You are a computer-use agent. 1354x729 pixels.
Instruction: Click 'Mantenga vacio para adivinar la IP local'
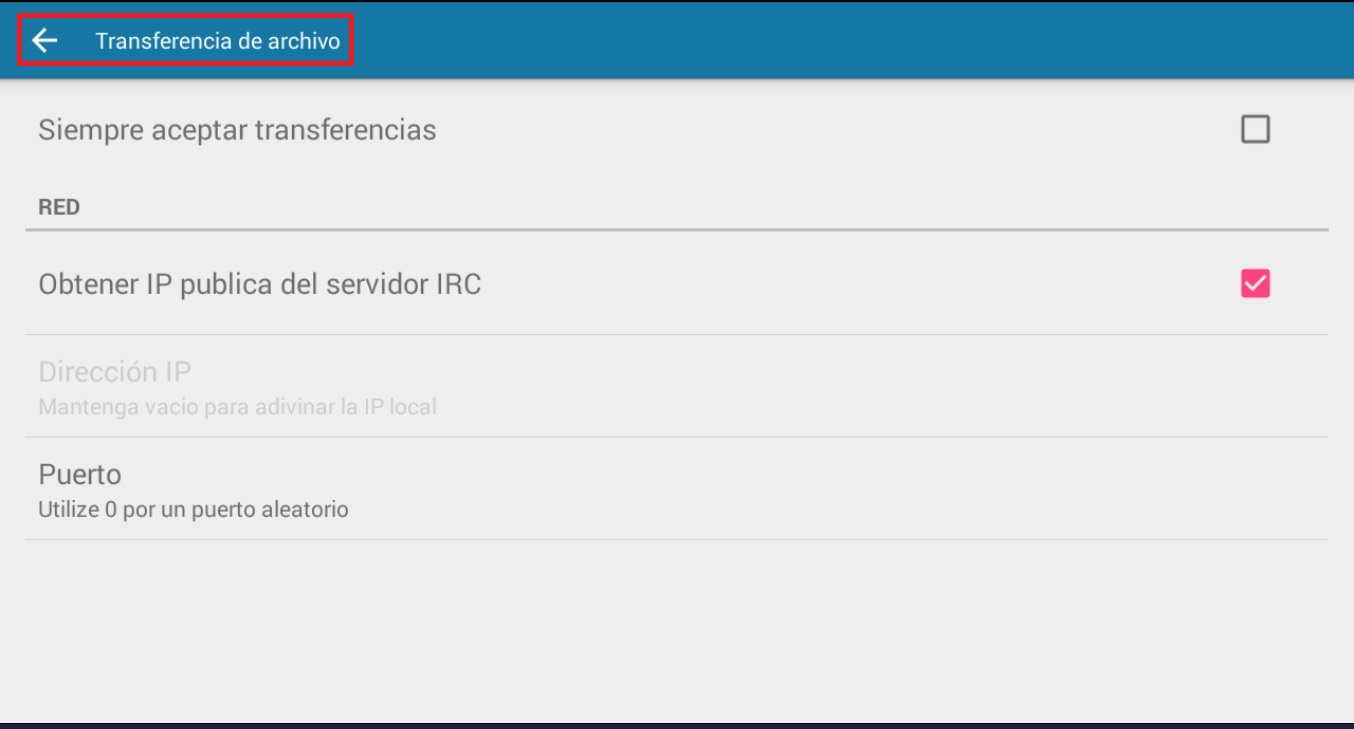tap(237, 407)
